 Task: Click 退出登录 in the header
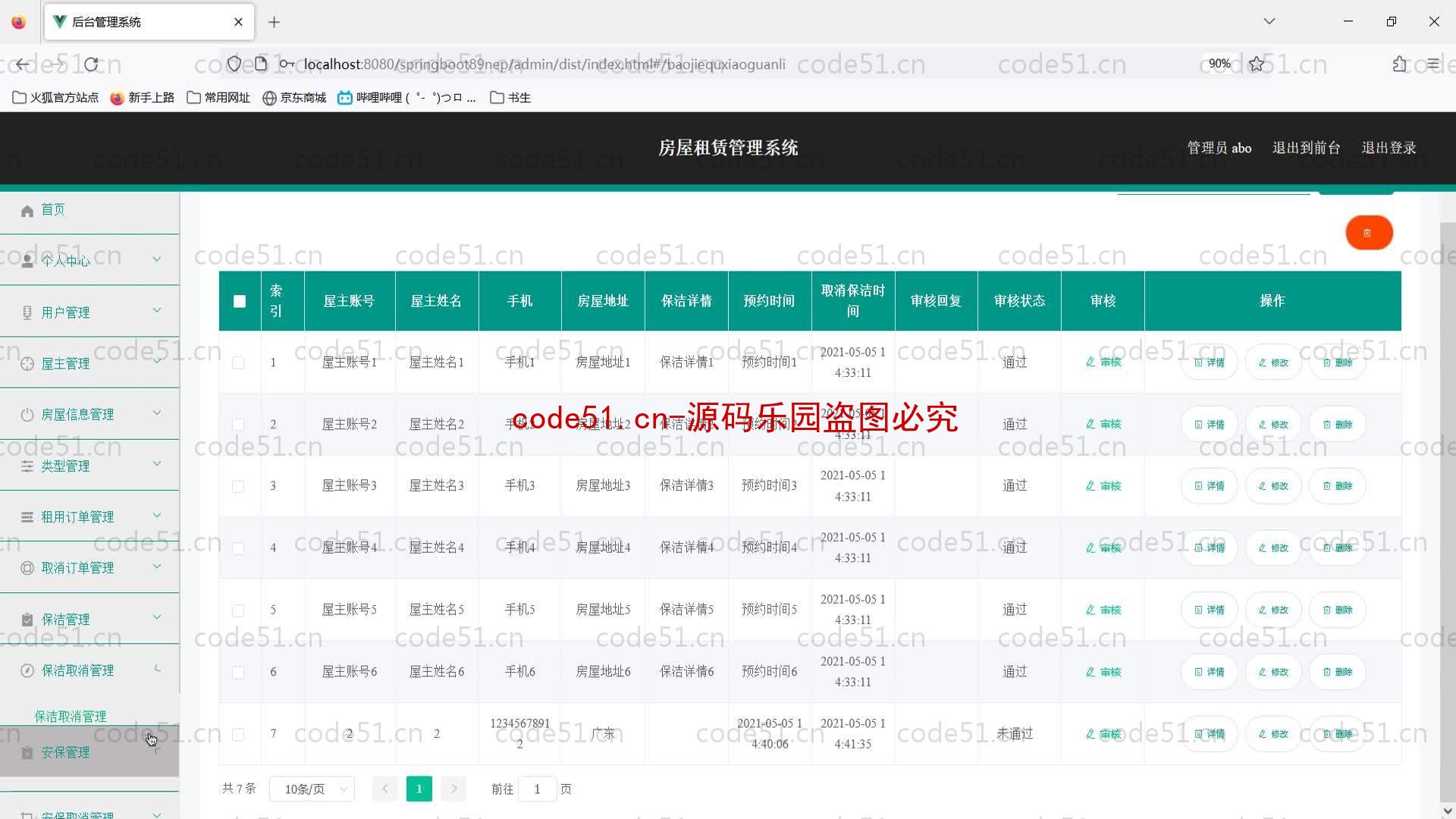[1389, 148]
